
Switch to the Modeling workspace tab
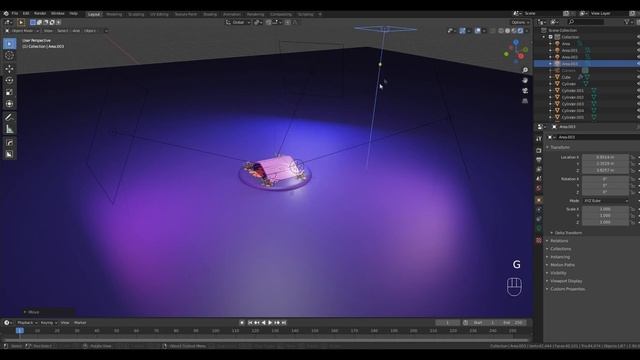coord(114,14)
